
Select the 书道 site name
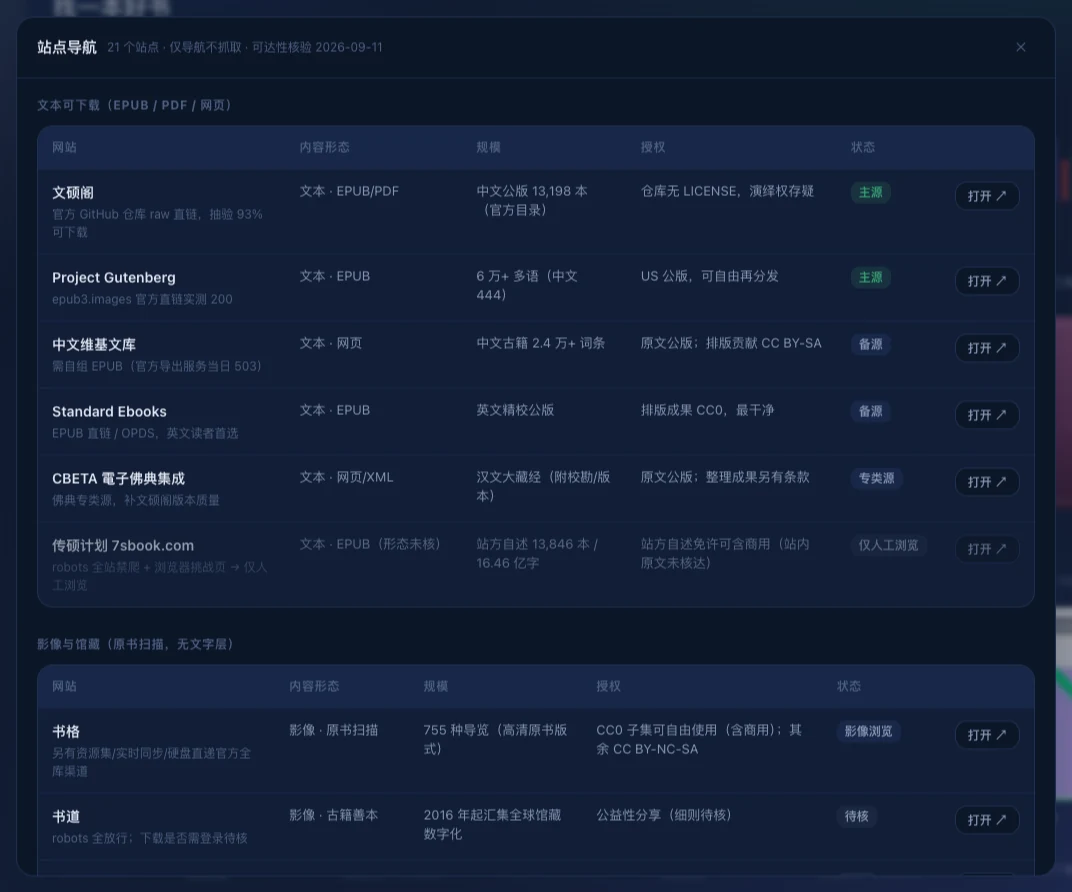coord(66,816)
